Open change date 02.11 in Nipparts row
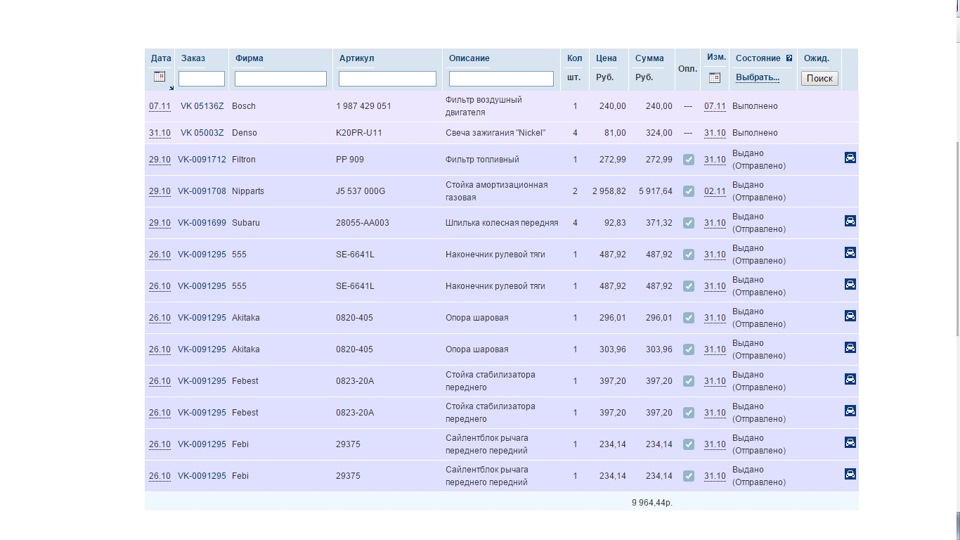The image size is (960, 540). [x=714, y=191]
